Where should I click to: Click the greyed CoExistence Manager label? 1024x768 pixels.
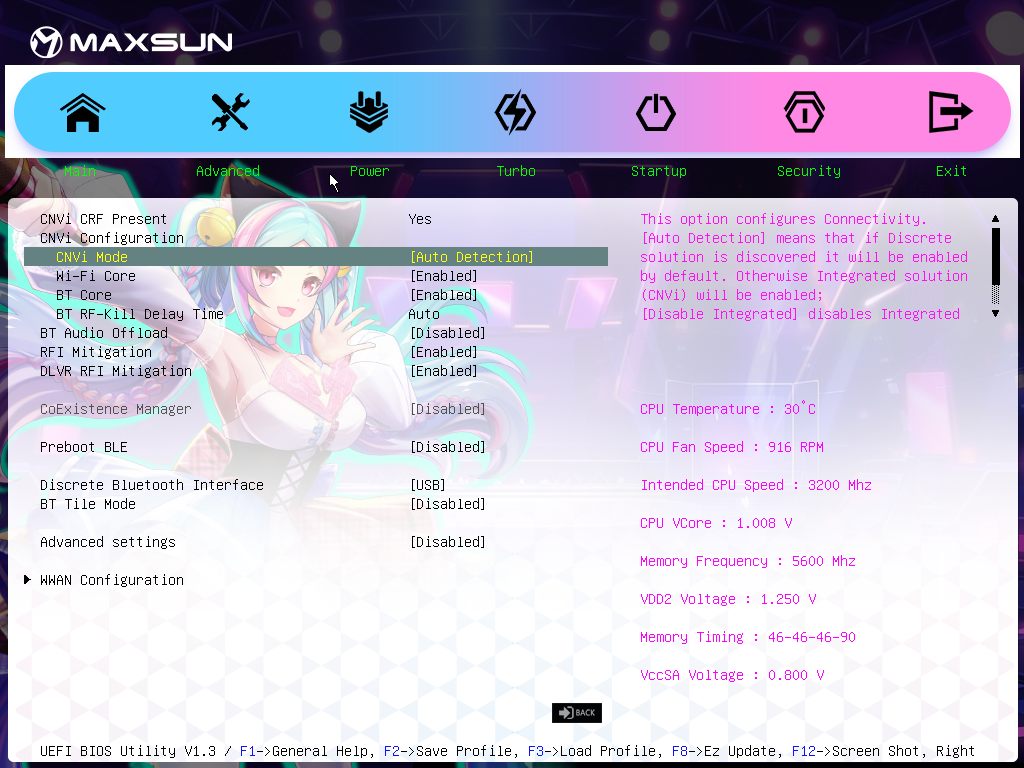(116, 409)
